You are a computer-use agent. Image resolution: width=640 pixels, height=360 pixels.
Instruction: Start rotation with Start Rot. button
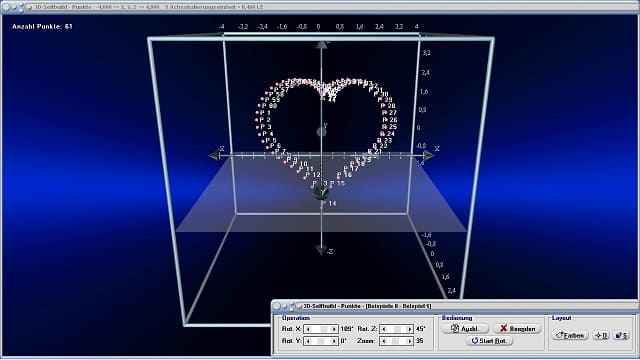(x=489, y=340)
